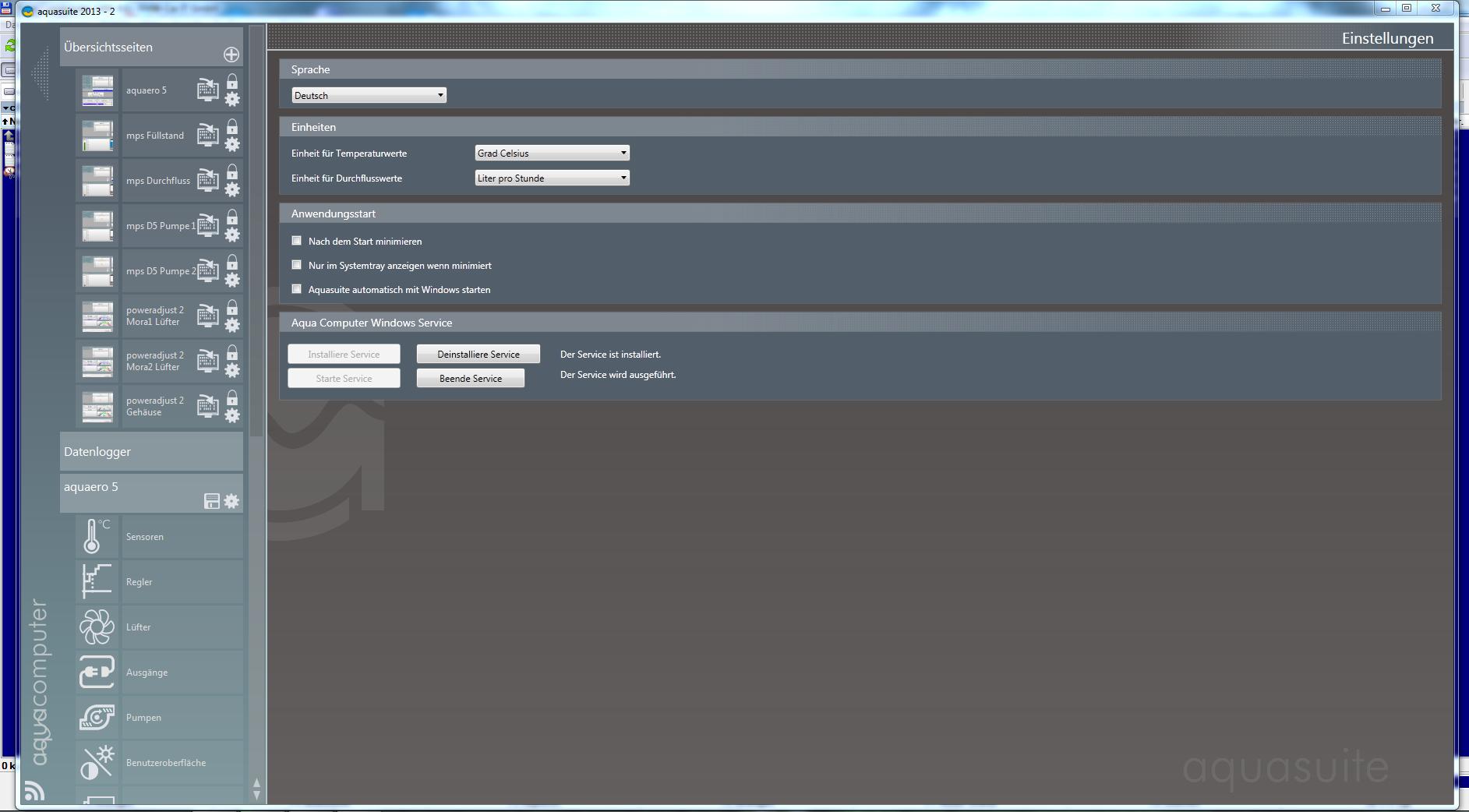Toggle the lock on mps D5 Pumpe 1
The image size is (1469, 812).
[x=232, y=217]
